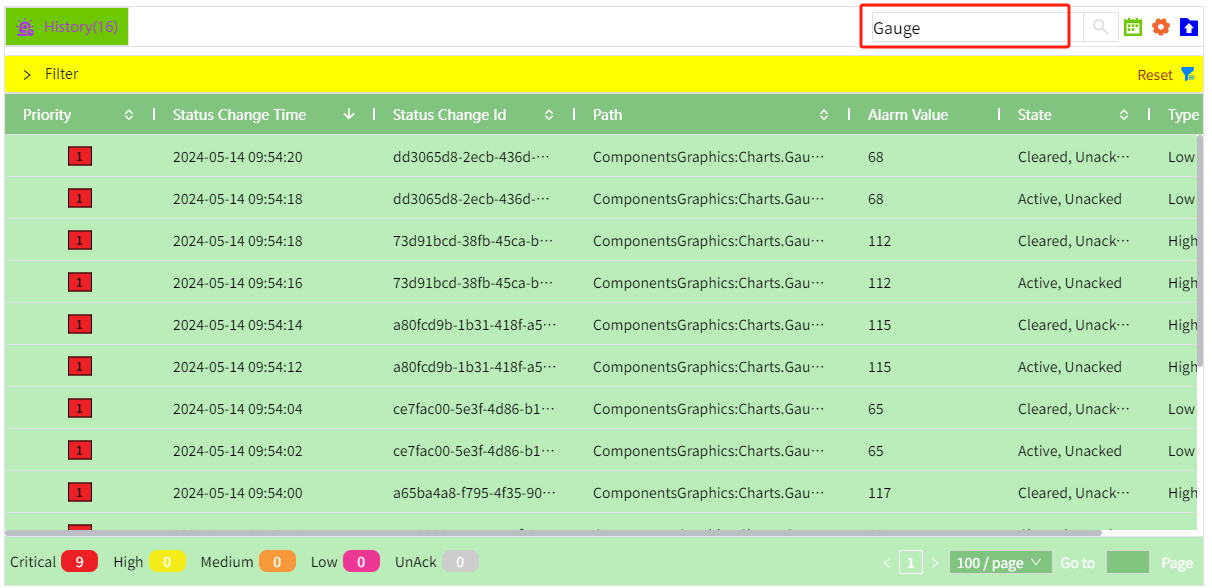This screenshot has width=1212, height=588.
Task: Expand the Filter panel chevron
Action: (27, 75)
